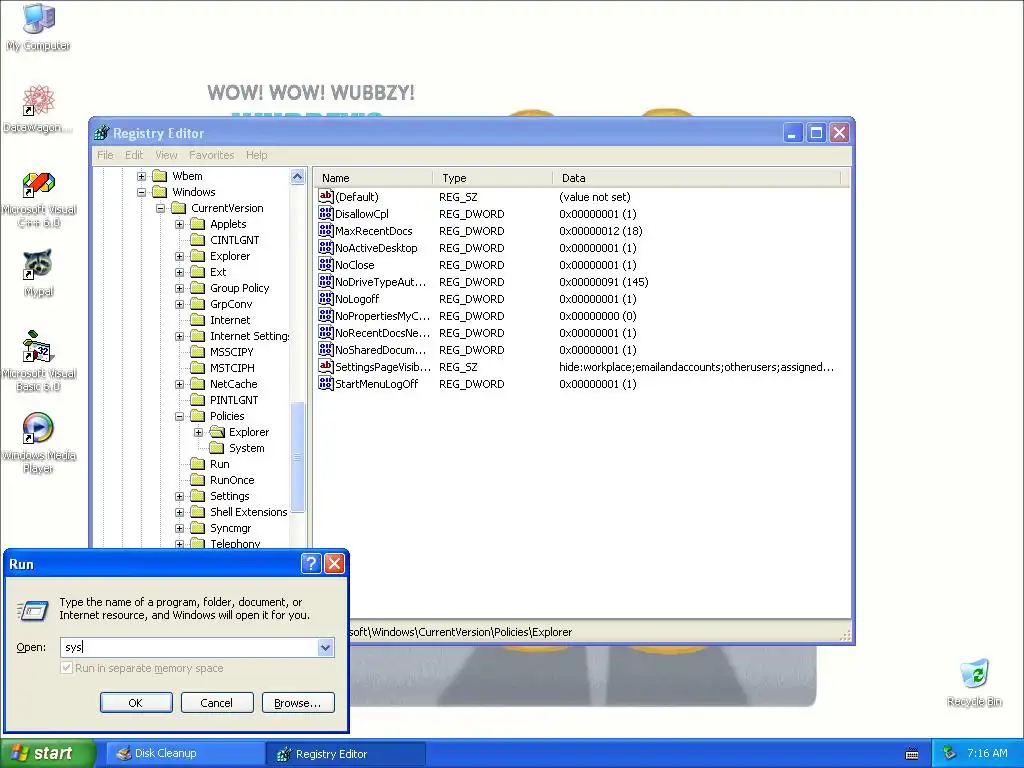Select the SettingsPageVisibility string value icon
This screenshot has height=768, width=1024.
coord(325,366)
